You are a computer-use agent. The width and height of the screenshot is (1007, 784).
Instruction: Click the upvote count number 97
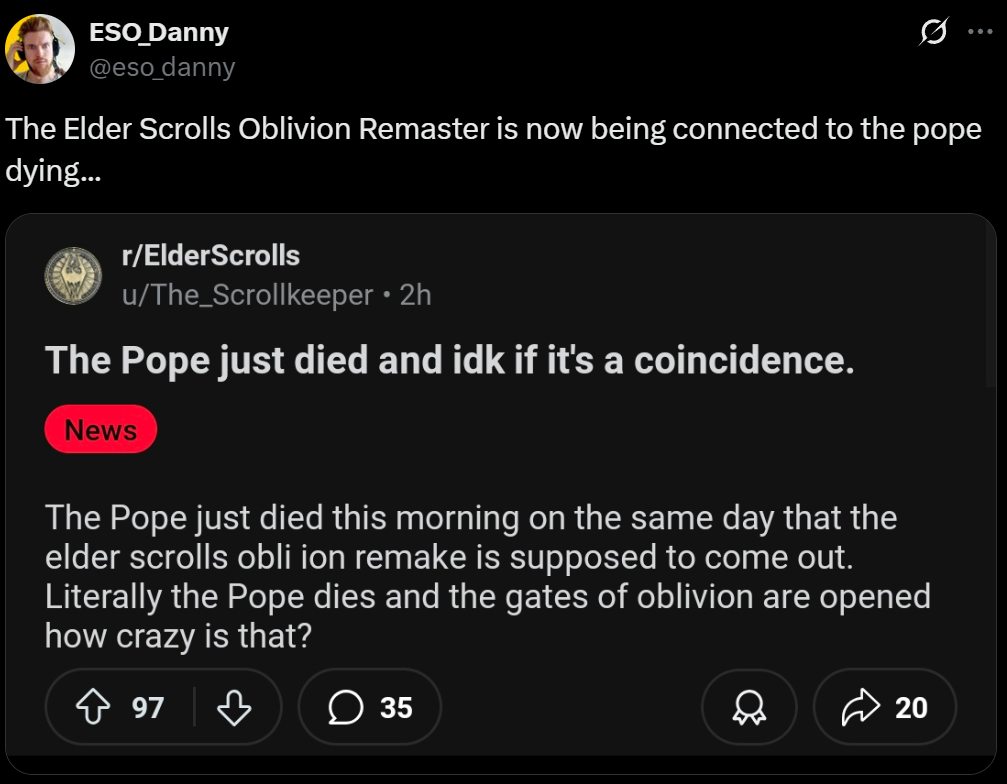pyautogui.click(x=148, y=708)
